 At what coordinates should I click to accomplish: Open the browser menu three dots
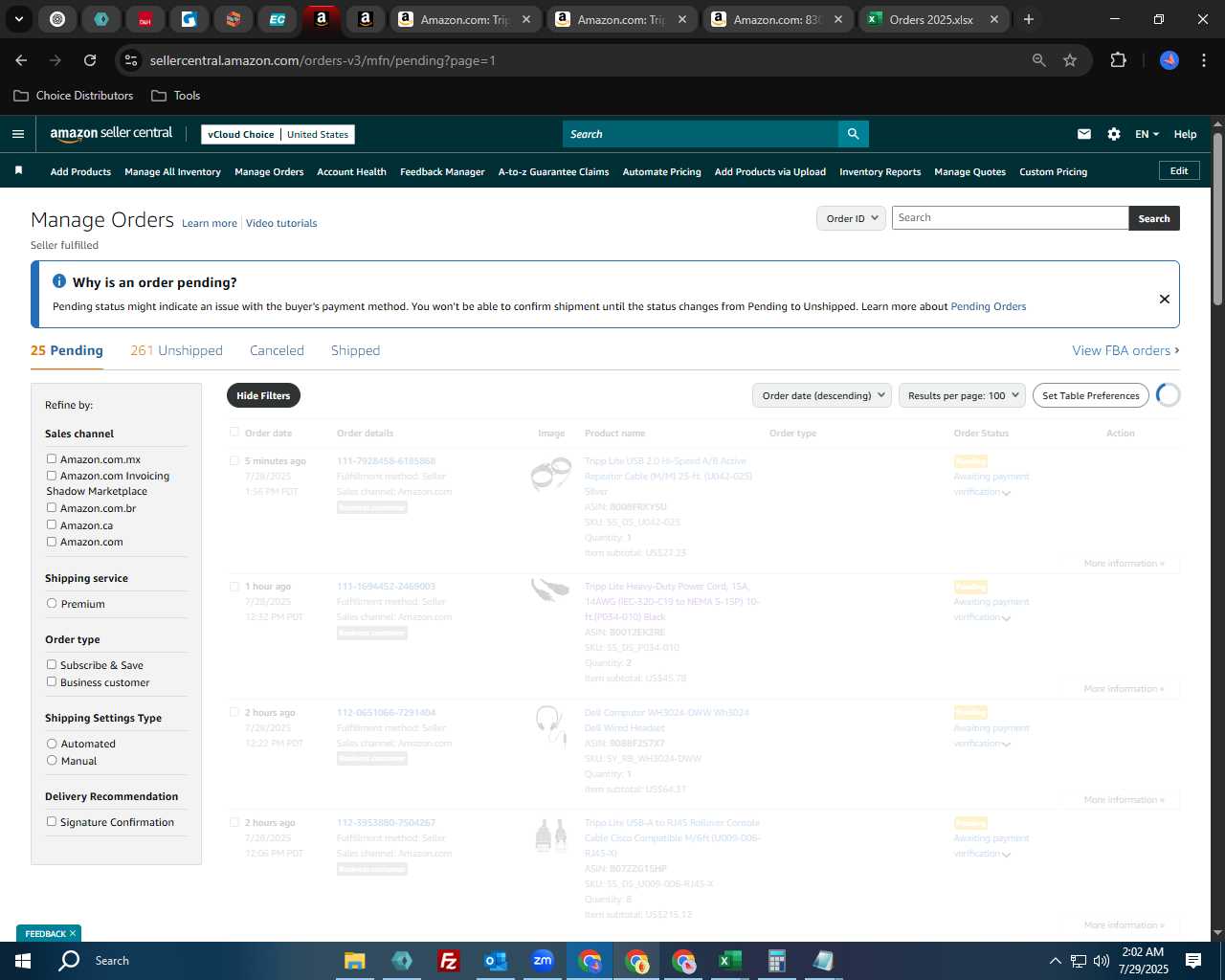(1202, 60)
